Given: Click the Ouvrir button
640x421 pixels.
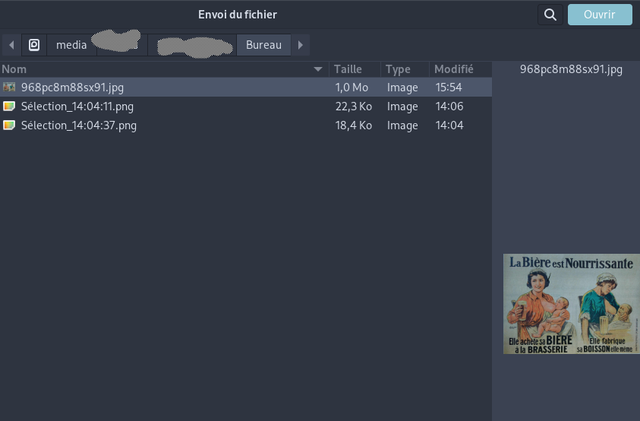Looking at the screenshot, I should (600, 15).
